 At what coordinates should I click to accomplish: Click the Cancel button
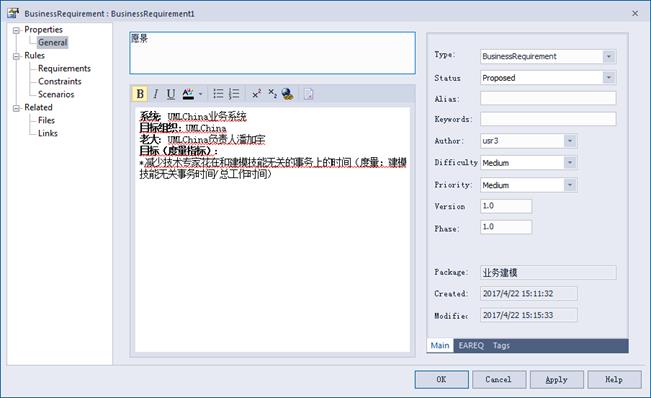(x=498, y=380)
